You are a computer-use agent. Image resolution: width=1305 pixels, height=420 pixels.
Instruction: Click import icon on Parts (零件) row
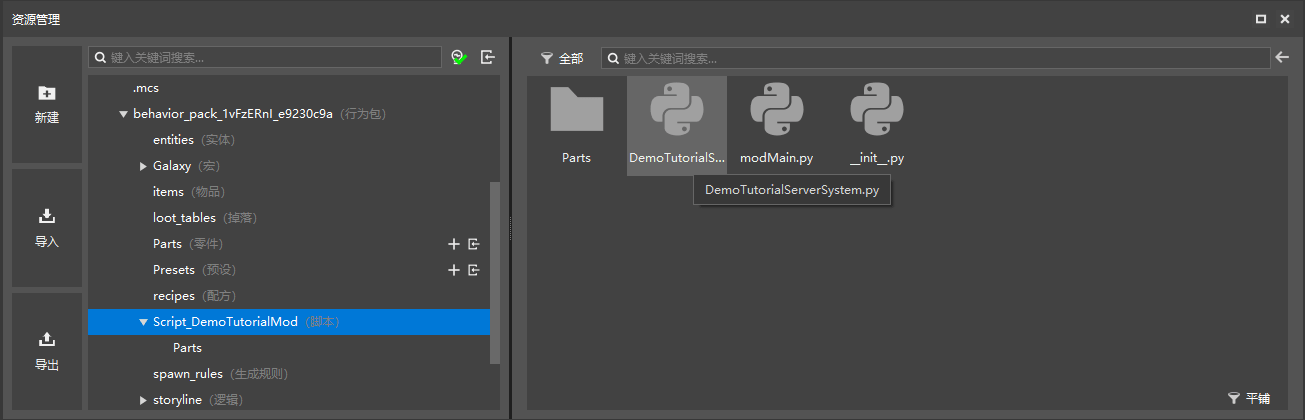coord(474,244)
